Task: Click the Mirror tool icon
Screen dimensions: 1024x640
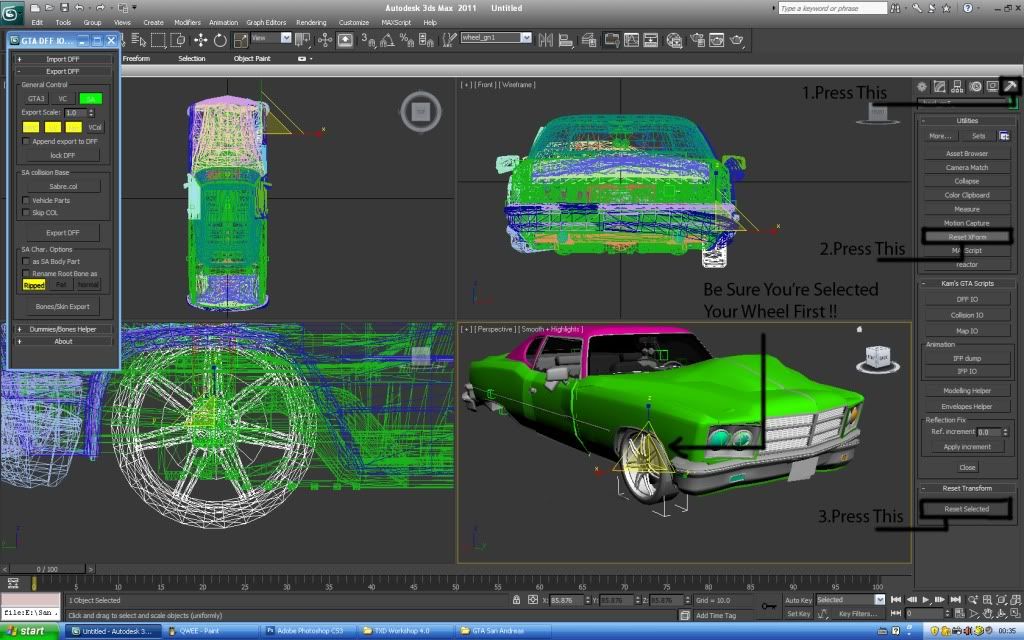Action: 545,40
